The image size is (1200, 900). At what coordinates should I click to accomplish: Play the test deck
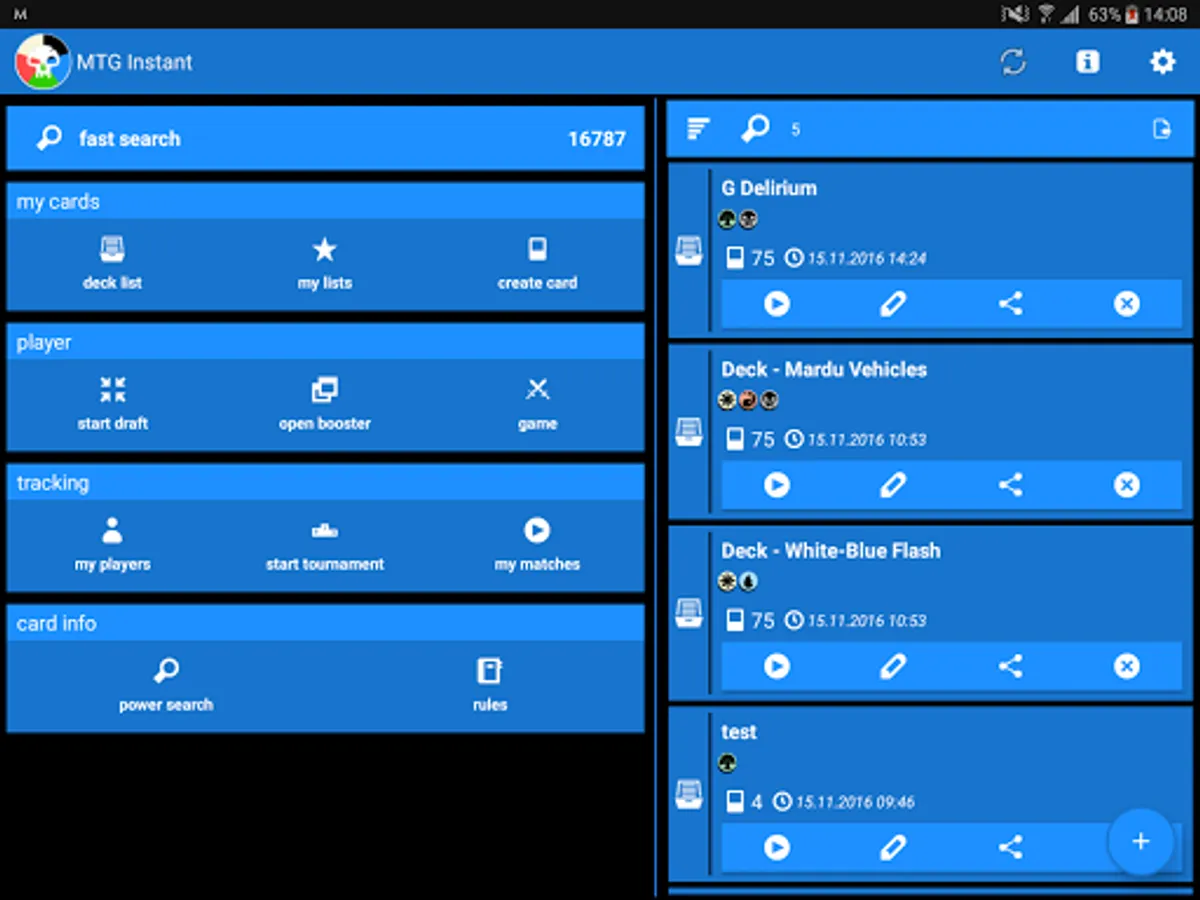777,848
